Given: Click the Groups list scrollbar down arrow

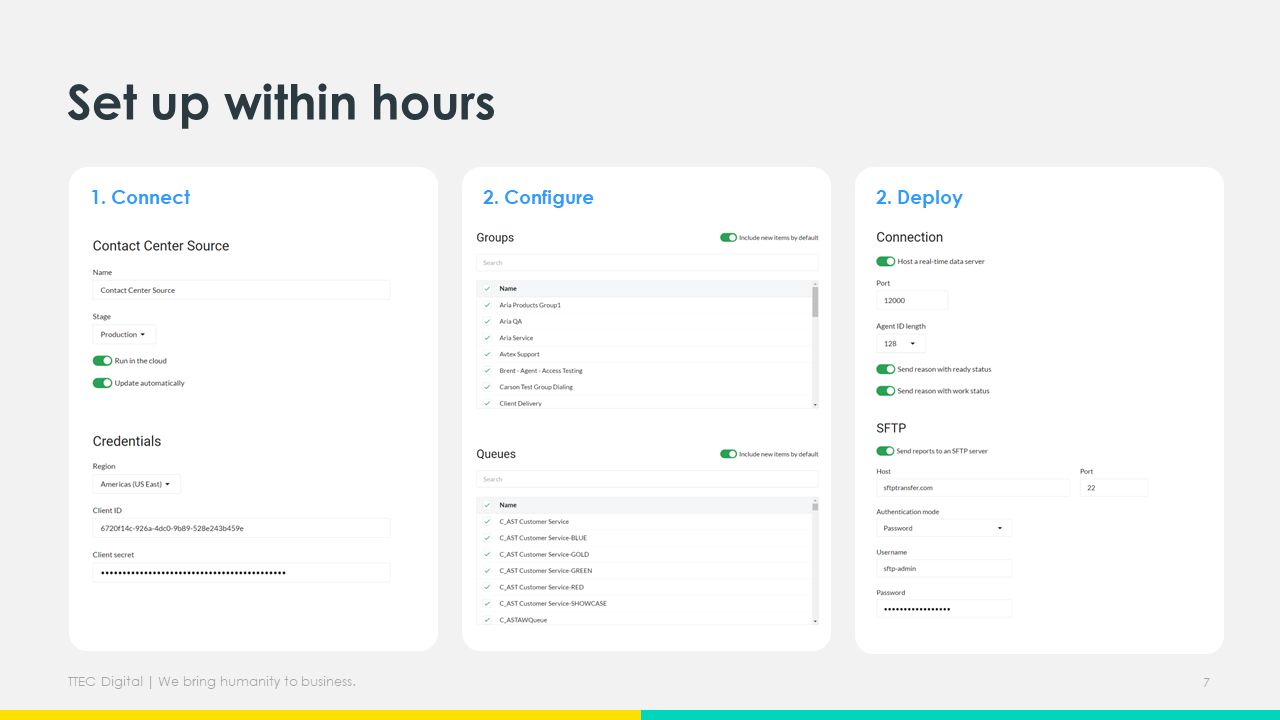Looking at the screenshot, I should point(815,404).
